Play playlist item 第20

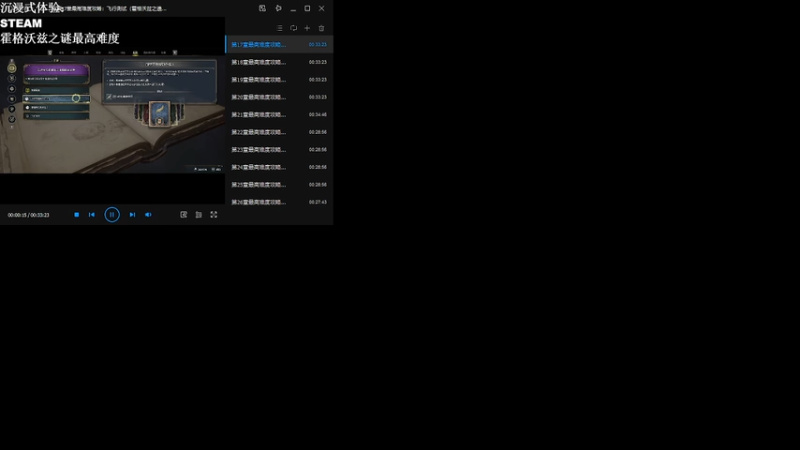[x=279, y=97]
